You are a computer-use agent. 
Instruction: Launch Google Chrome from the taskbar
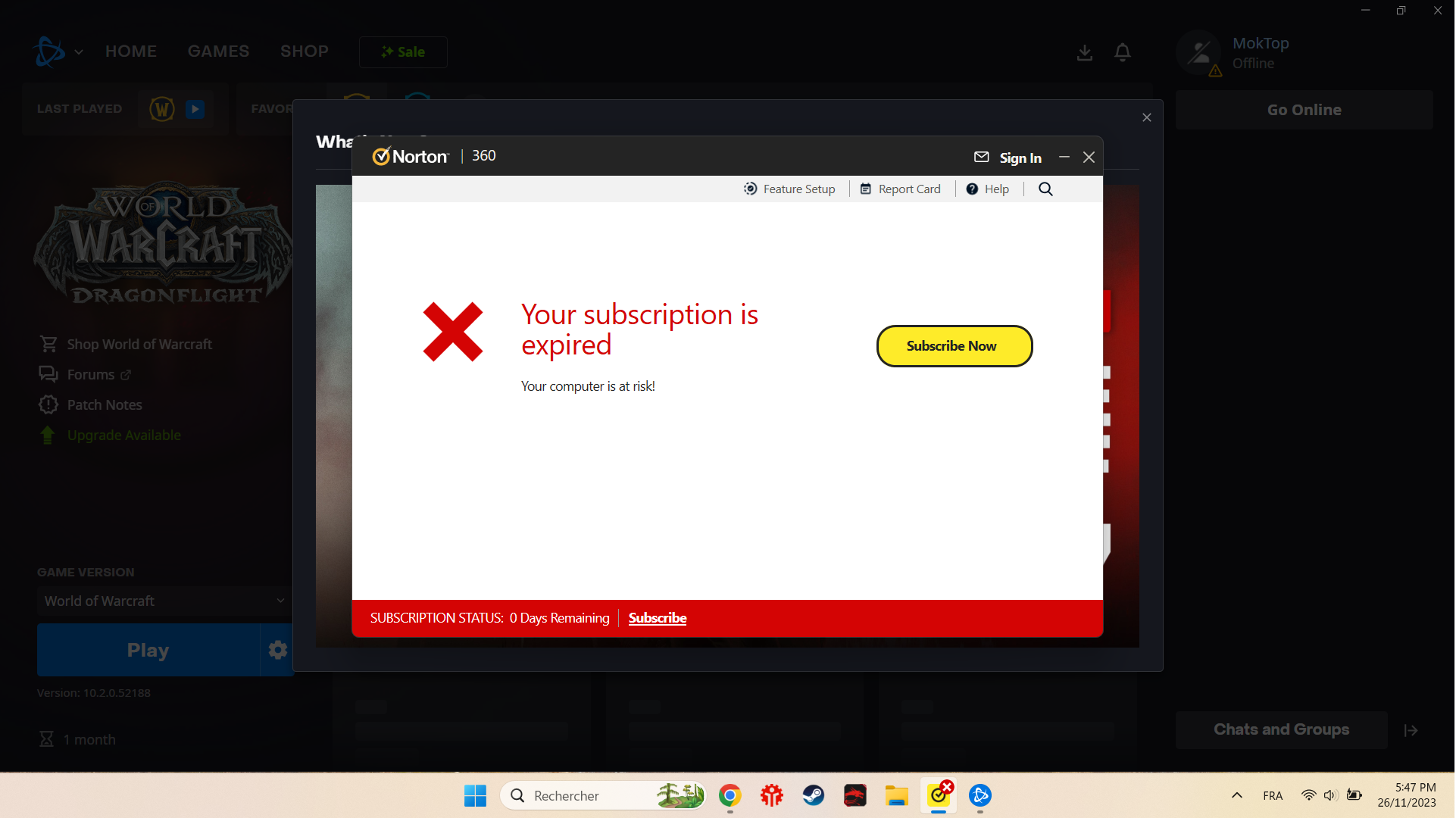coord(730,796)
